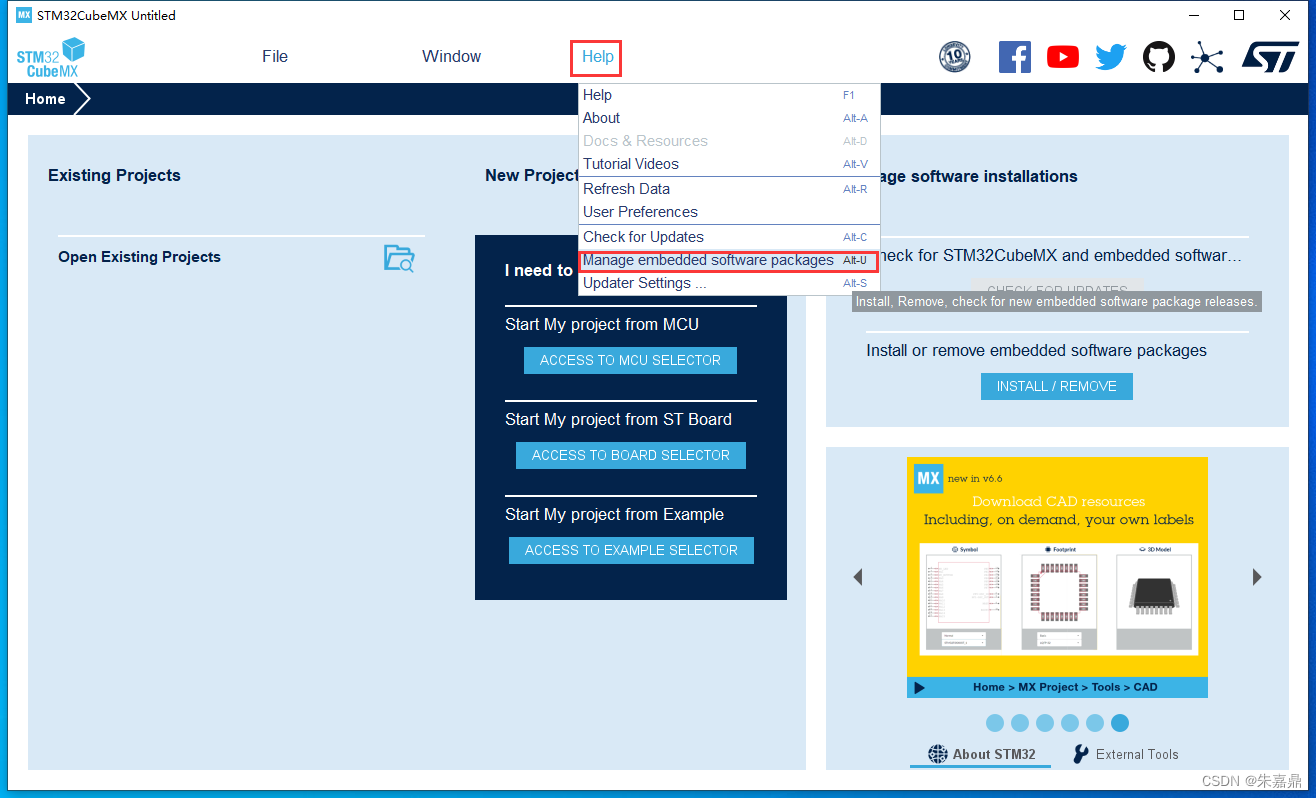Click the STM32CubeMX logo

pyautogui.click(x=51, y=58)
